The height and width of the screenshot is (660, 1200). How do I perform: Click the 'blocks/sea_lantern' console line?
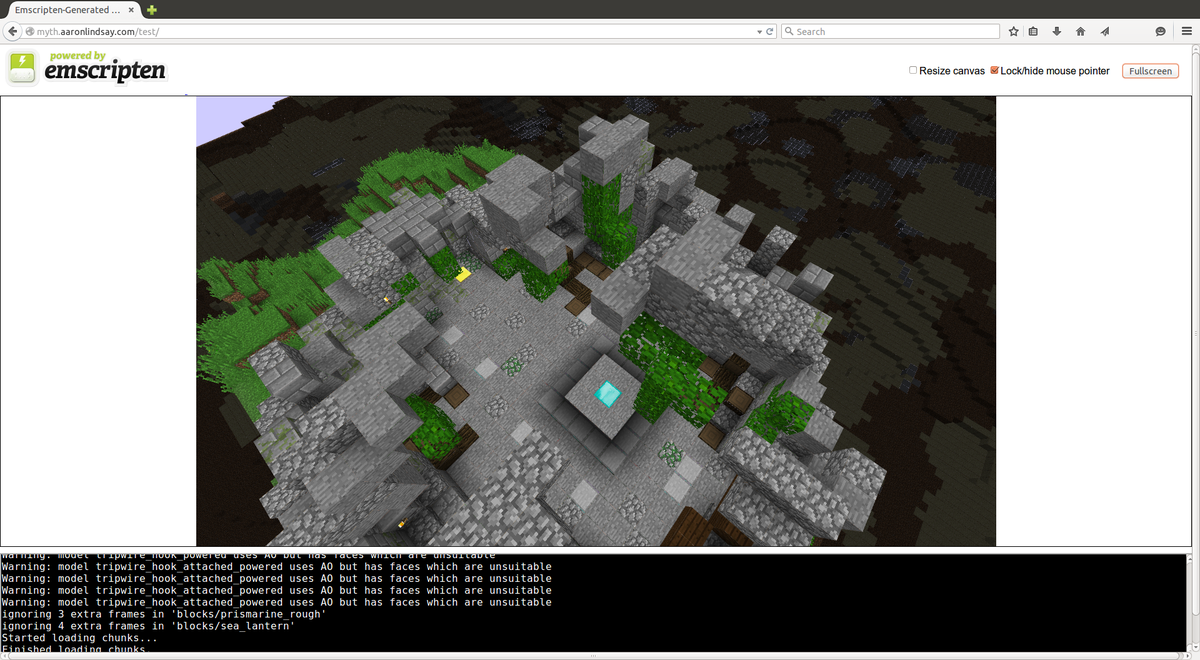tap(148, 626)
